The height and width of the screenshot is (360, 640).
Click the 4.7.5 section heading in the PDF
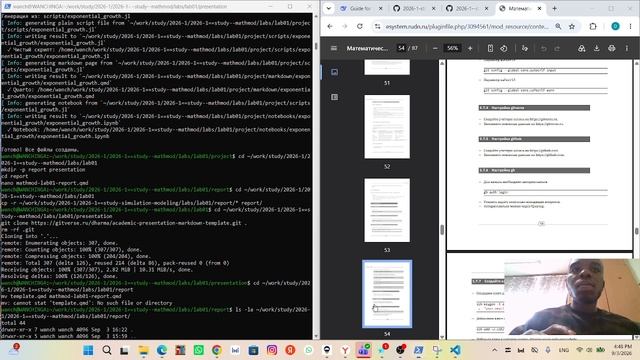534,139
